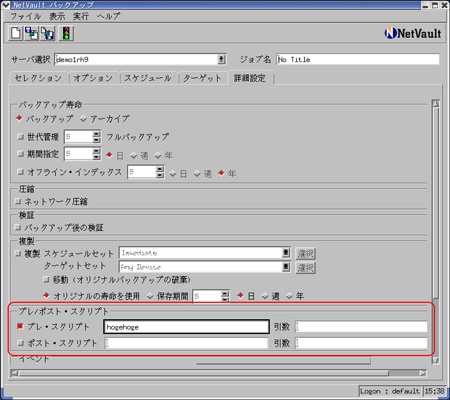Open the ファイル menu
Viewport: 450px width, 400px height.
coord(26,16)
